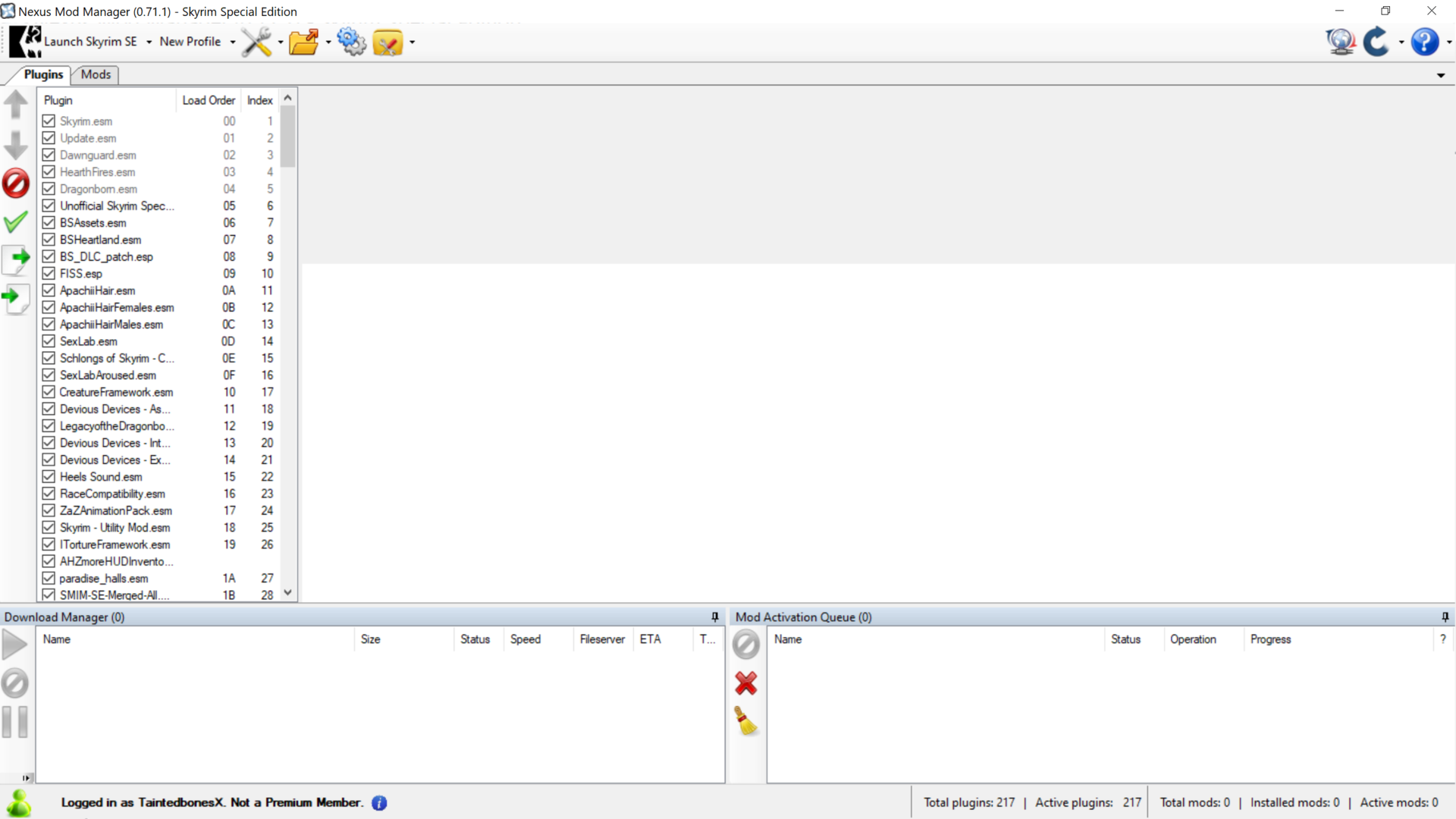Sort by the Plugin column header
This screenshot has height=819, width=1456.
click(x=106, y=100)
